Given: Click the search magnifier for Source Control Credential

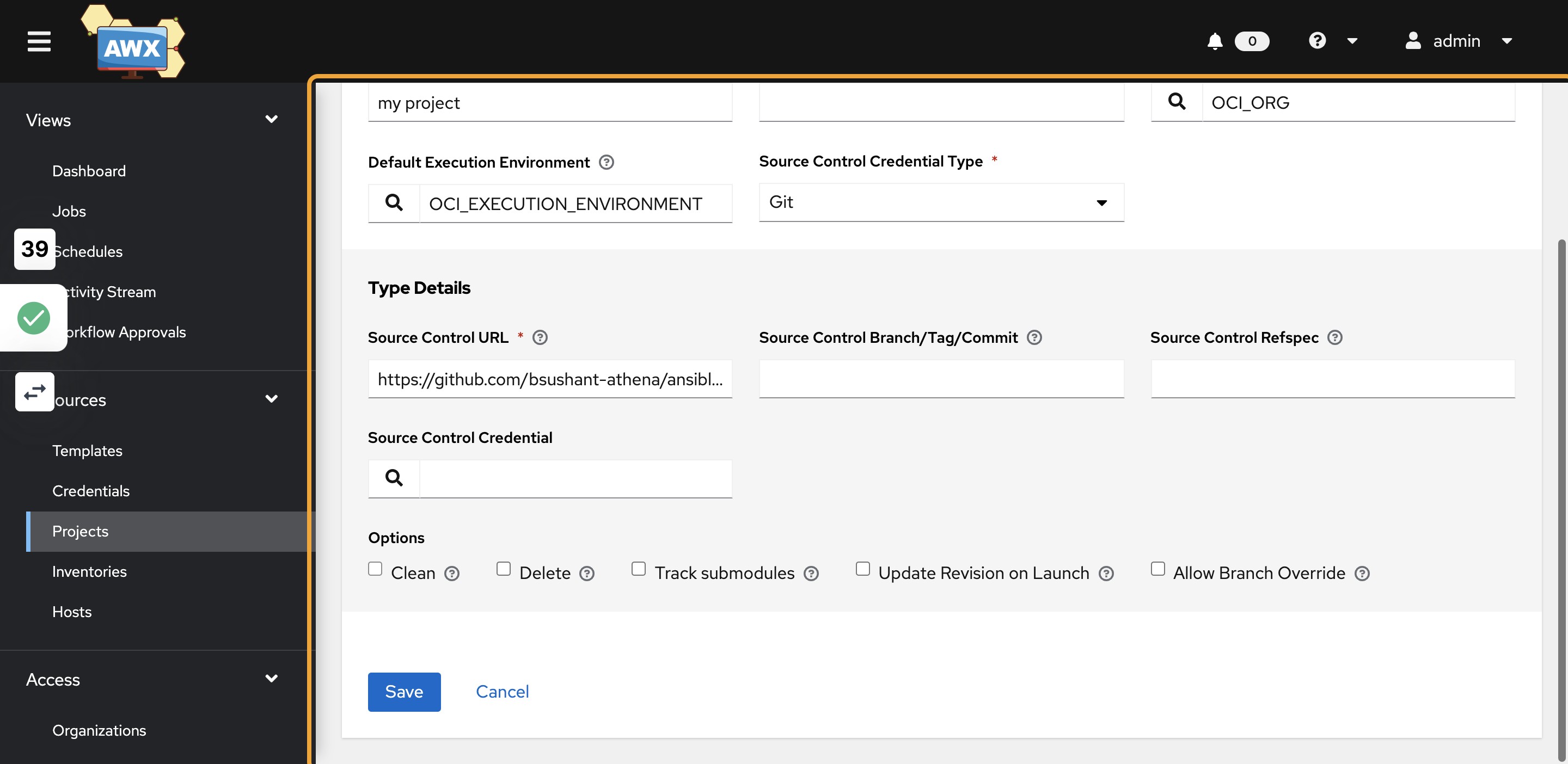Looking at the screenshot, I should [x=393, y=477].
